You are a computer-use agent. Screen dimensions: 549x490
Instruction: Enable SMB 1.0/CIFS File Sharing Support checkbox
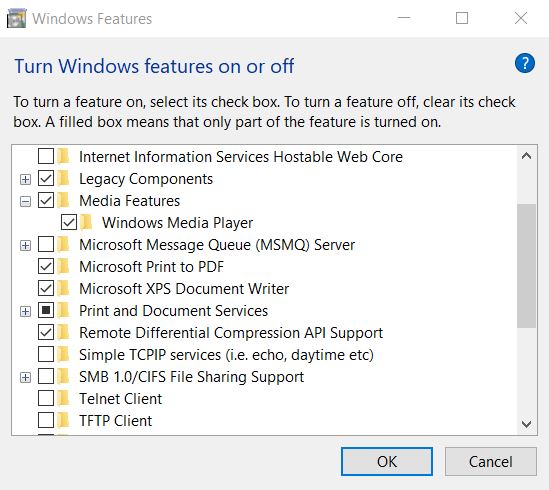point(46,377)
